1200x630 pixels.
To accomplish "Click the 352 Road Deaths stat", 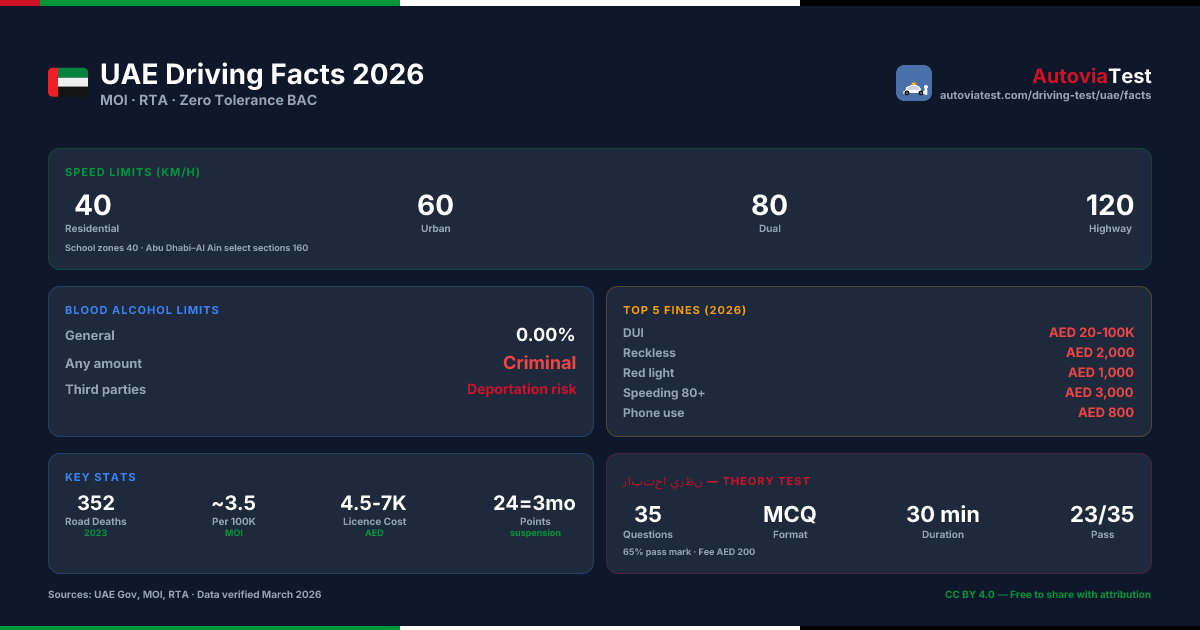I will (96, 515).
